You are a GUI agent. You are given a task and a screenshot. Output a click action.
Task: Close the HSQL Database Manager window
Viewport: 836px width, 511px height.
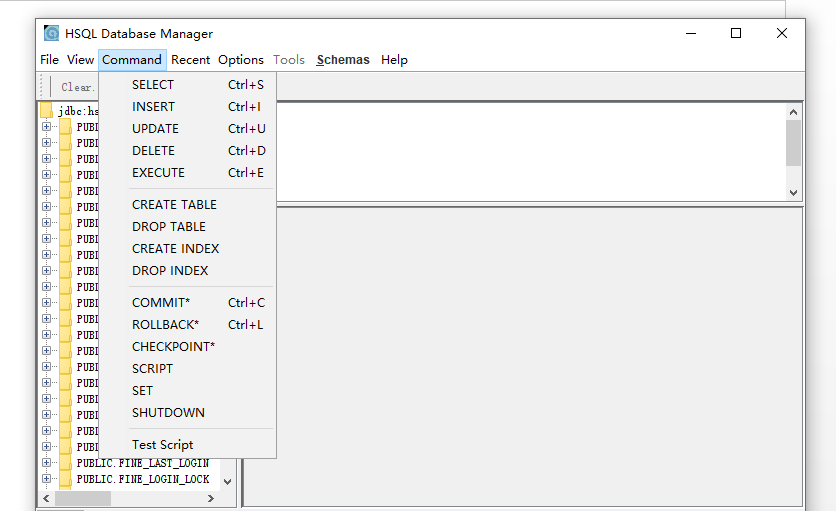782,33
